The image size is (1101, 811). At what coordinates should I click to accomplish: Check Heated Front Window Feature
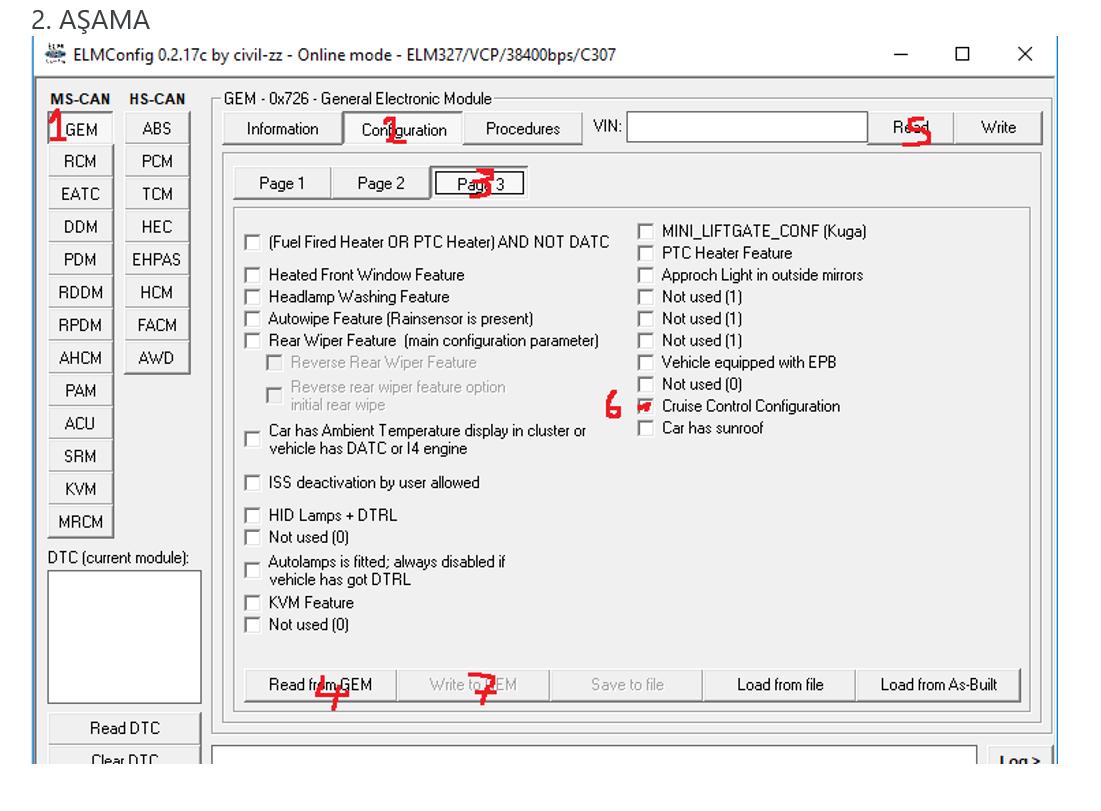click(x=253, y=275)
